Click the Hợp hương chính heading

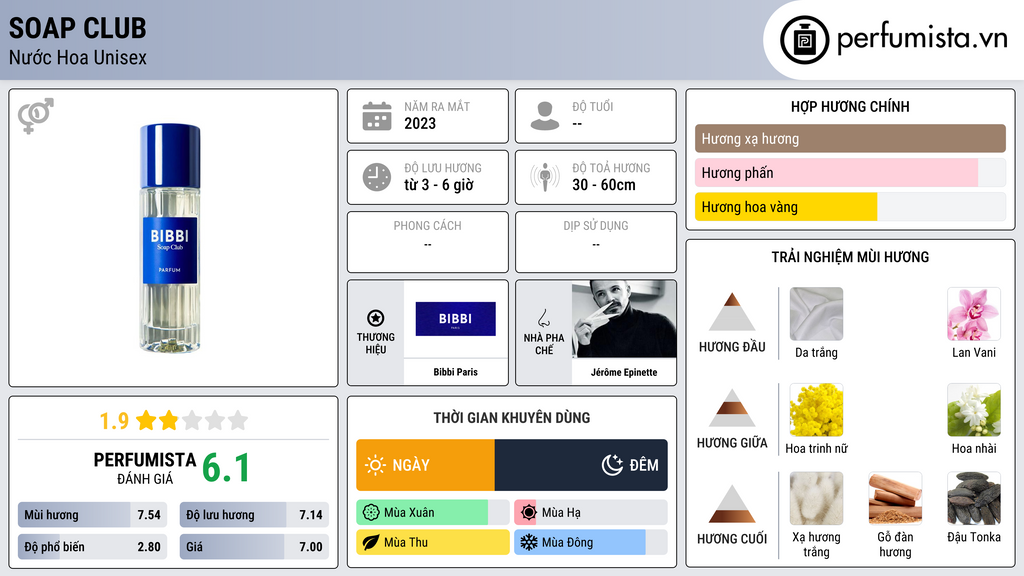(x=850, y=106)
